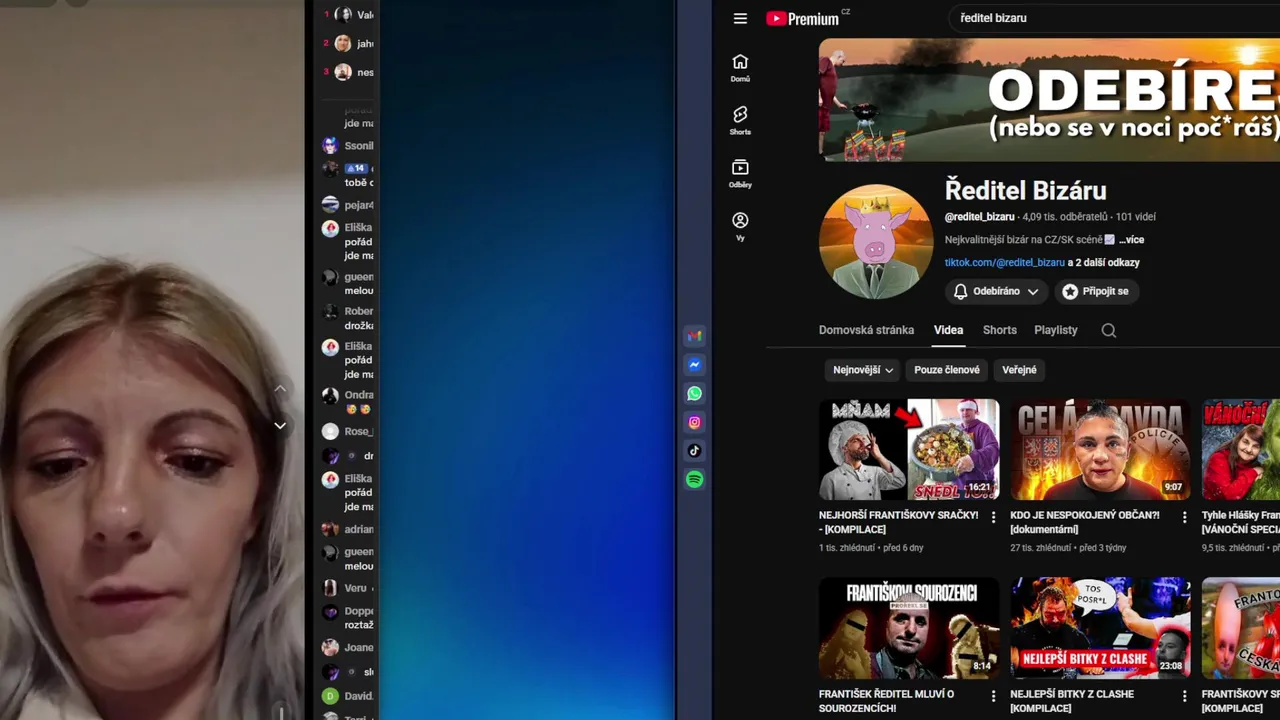The height and width of the screenshot is (720, 1280).
Task: Click the '1 tis. zhlédnutí • před 6 dny' text
Action: [x=871, y=548]
